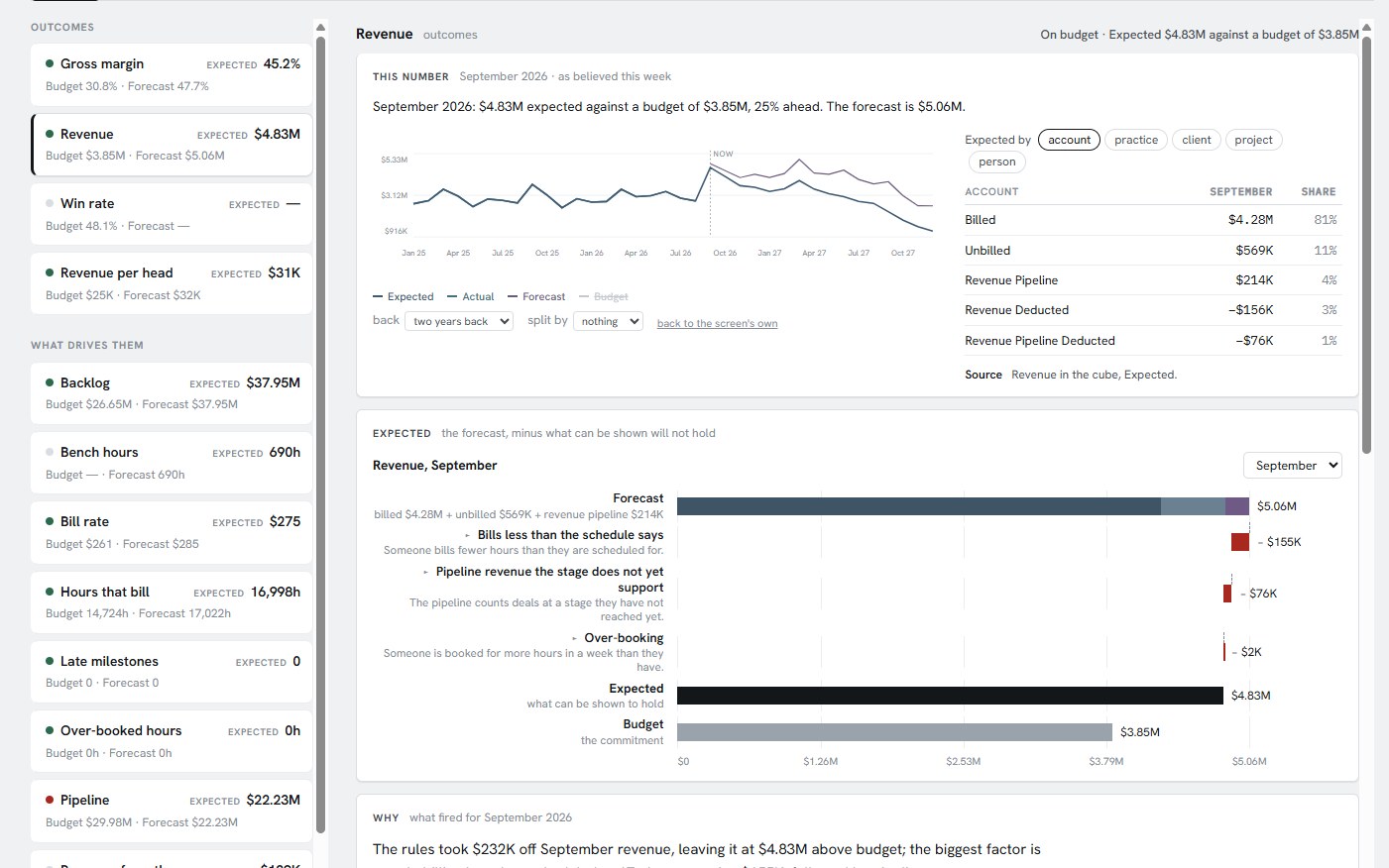Toggle the Expected series in legend
The image size is (1389, 868).
[x=404, y=296]
